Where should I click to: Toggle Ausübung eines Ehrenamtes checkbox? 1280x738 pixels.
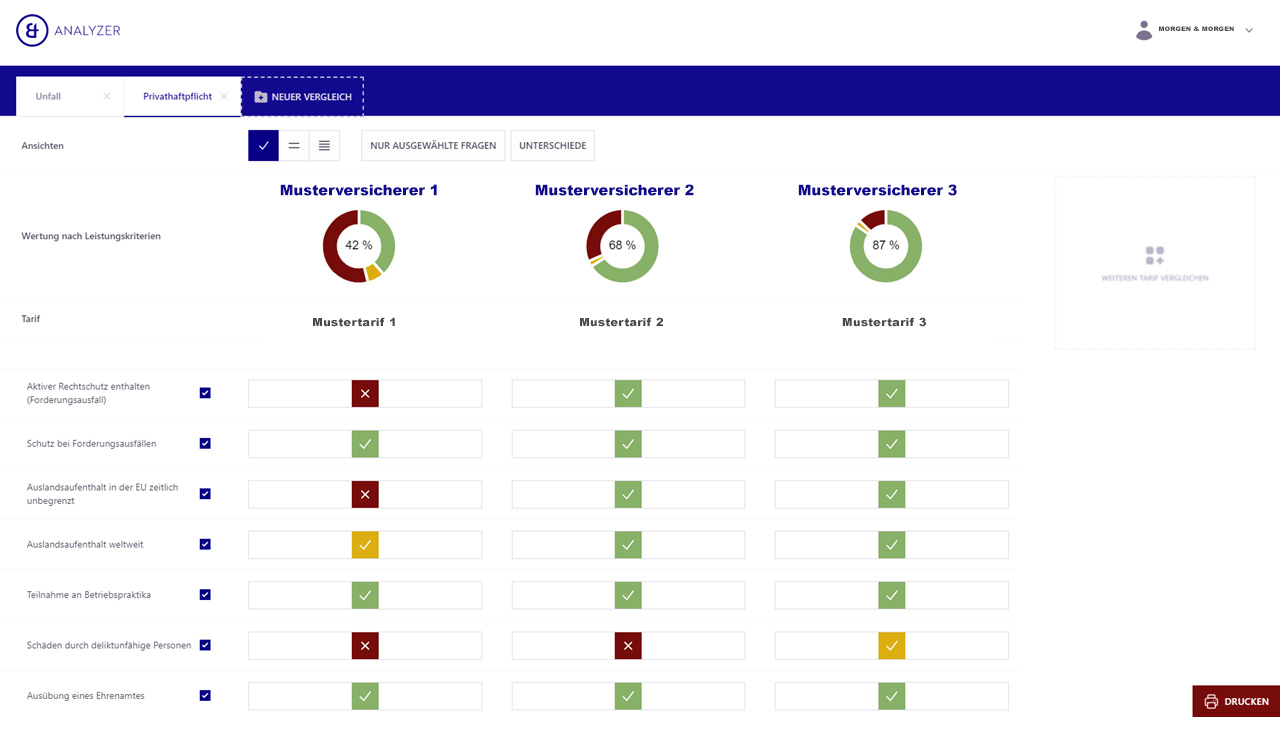[205, 696]
